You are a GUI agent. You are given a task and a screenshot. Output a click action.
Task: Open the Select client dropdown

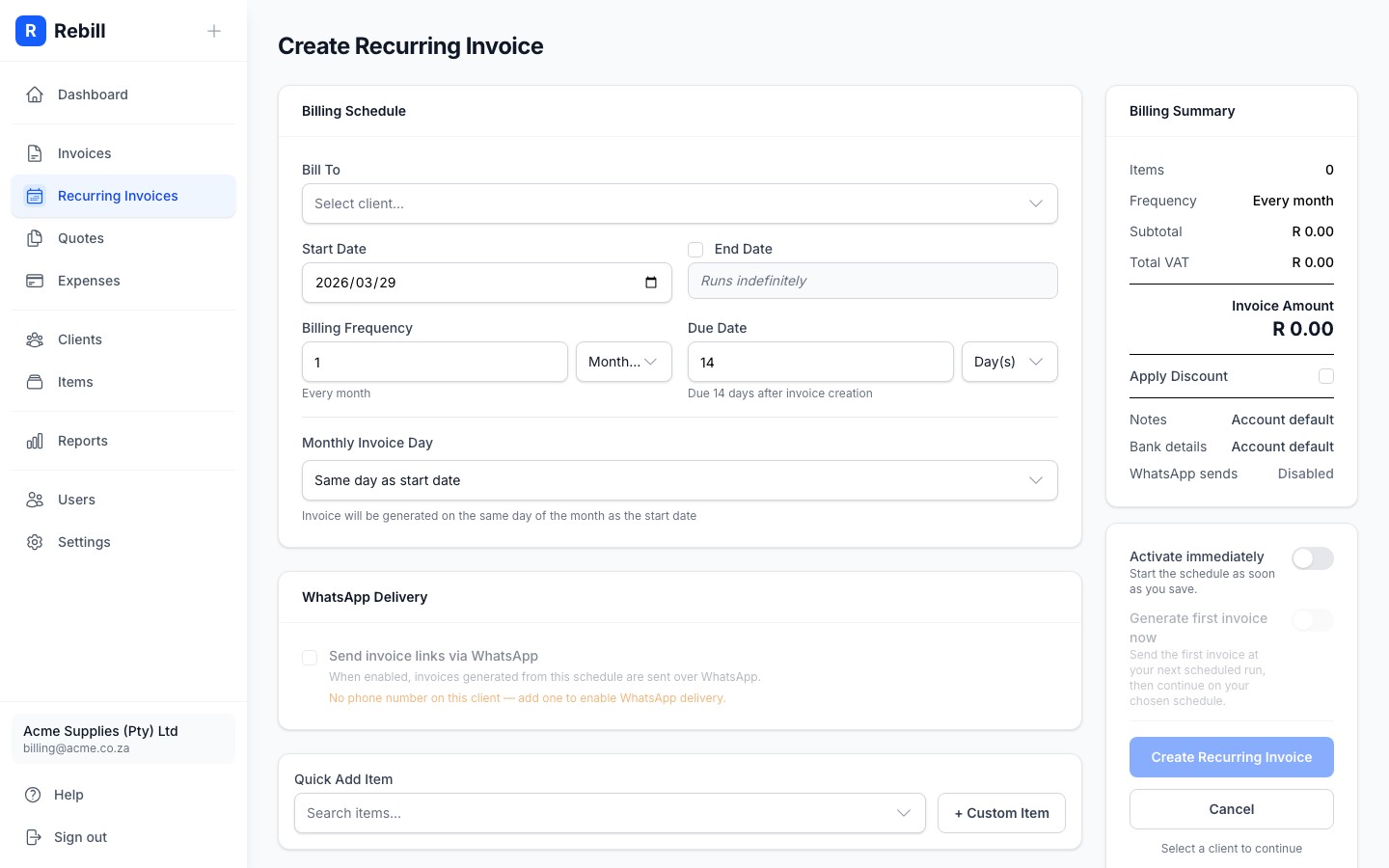pyautogui.click(x=680, y=203)
